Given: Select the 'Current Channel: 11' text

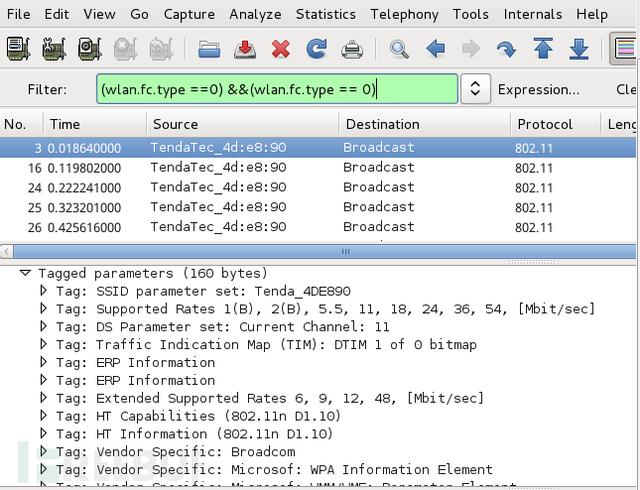Looking at the screenshot, I should 314,327.
